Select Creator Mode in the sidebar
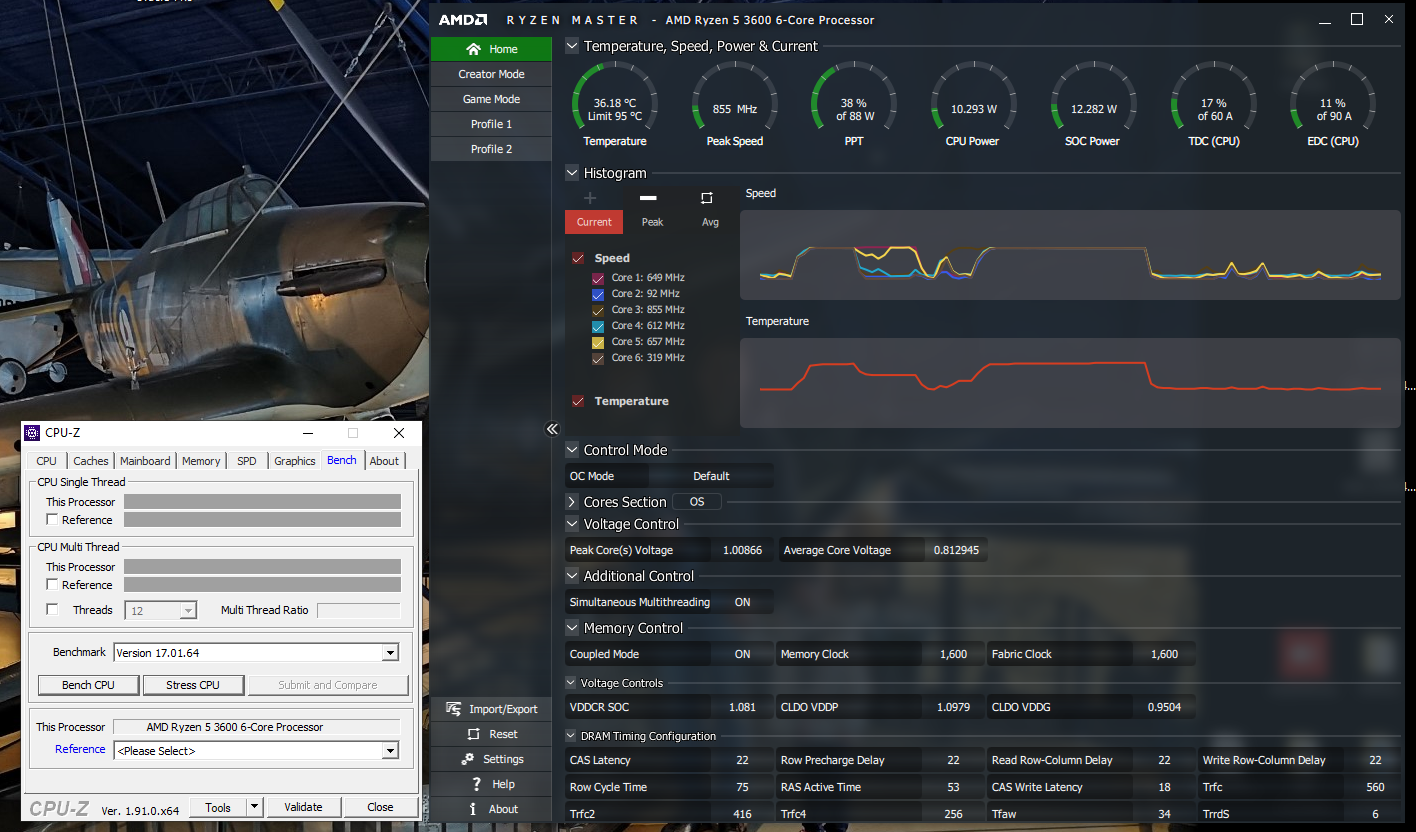 click(x=491, y=74)
